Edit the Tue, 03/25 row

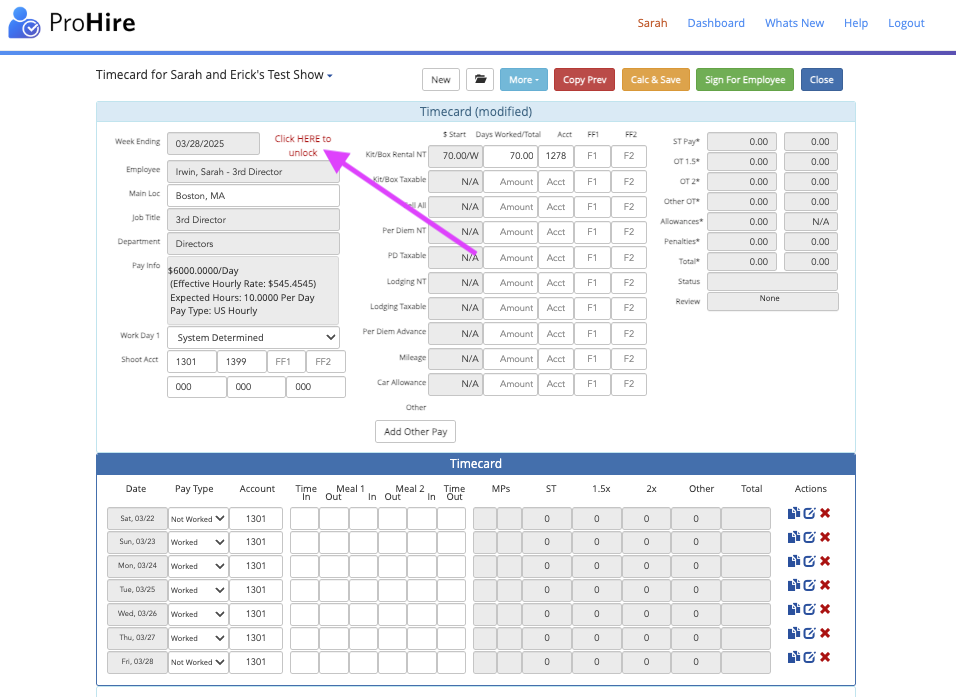(809, 585)
